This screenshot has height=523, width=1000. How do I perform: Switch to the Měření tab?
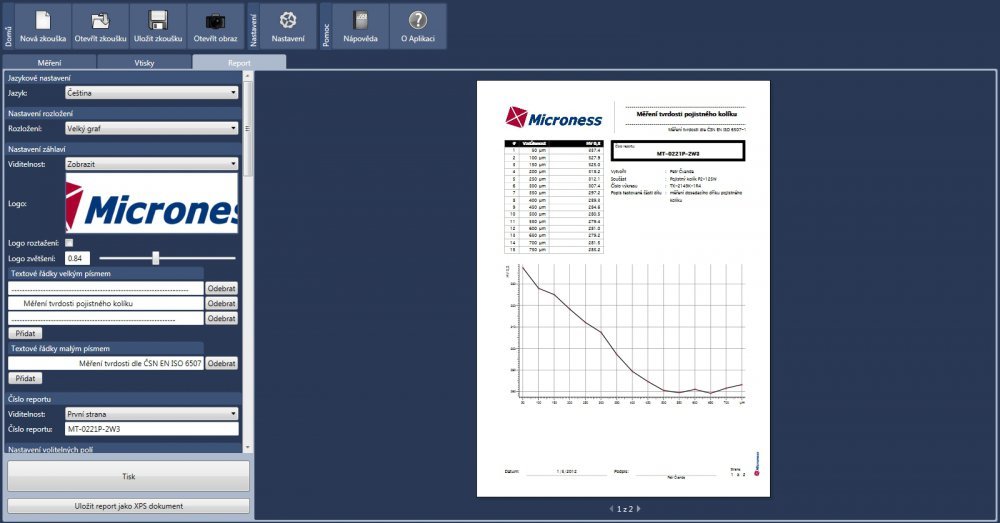[x=49, y=62]
